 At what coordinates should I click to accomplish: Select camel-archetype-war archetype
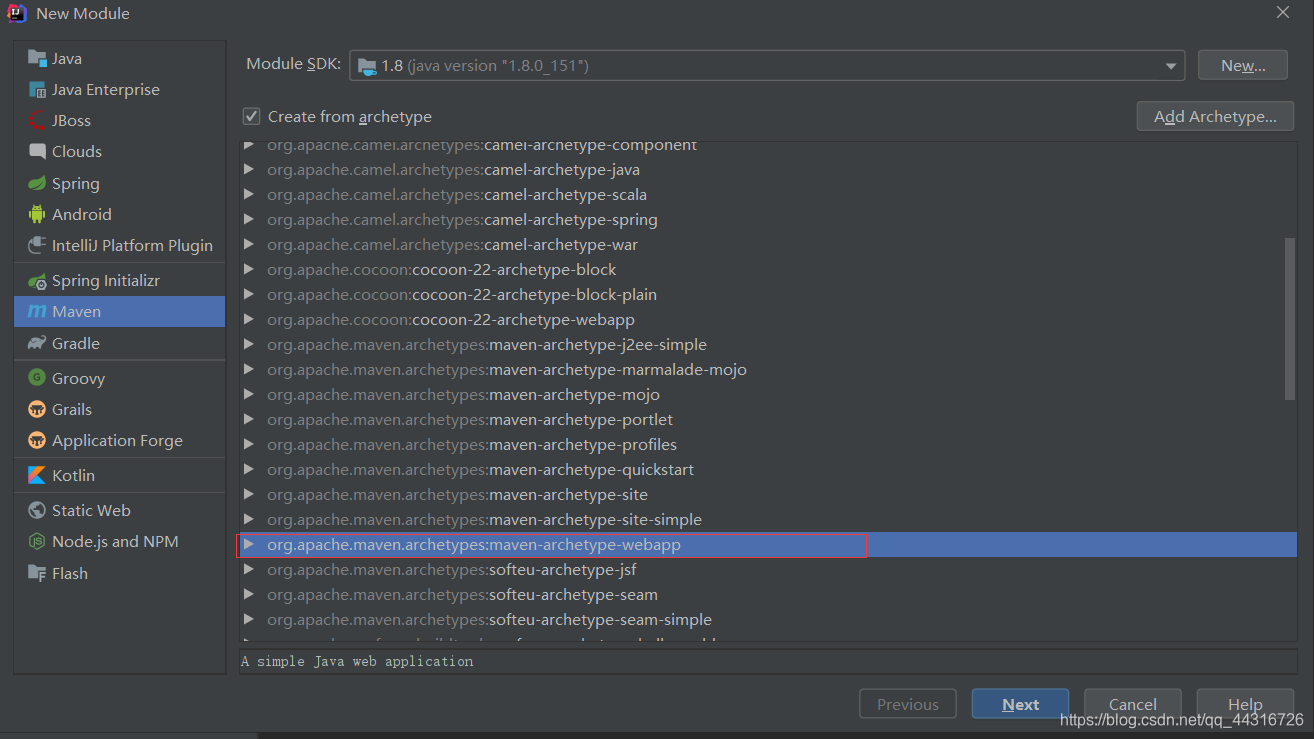pos(767,245)
